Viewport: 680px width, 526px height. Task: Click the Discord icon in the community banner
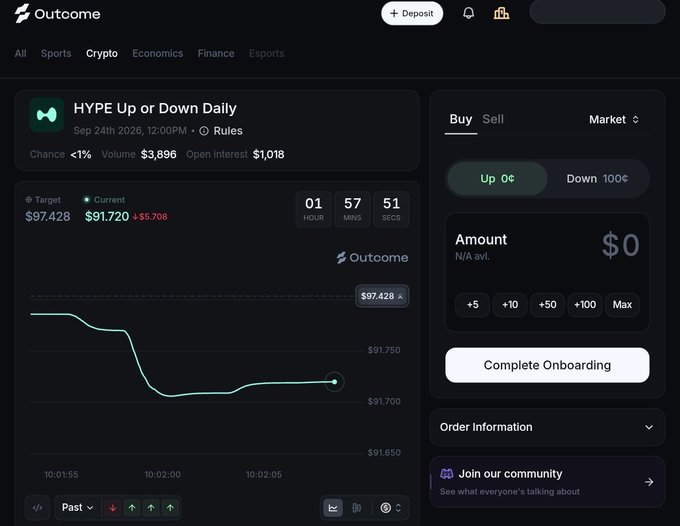[447, 474]
